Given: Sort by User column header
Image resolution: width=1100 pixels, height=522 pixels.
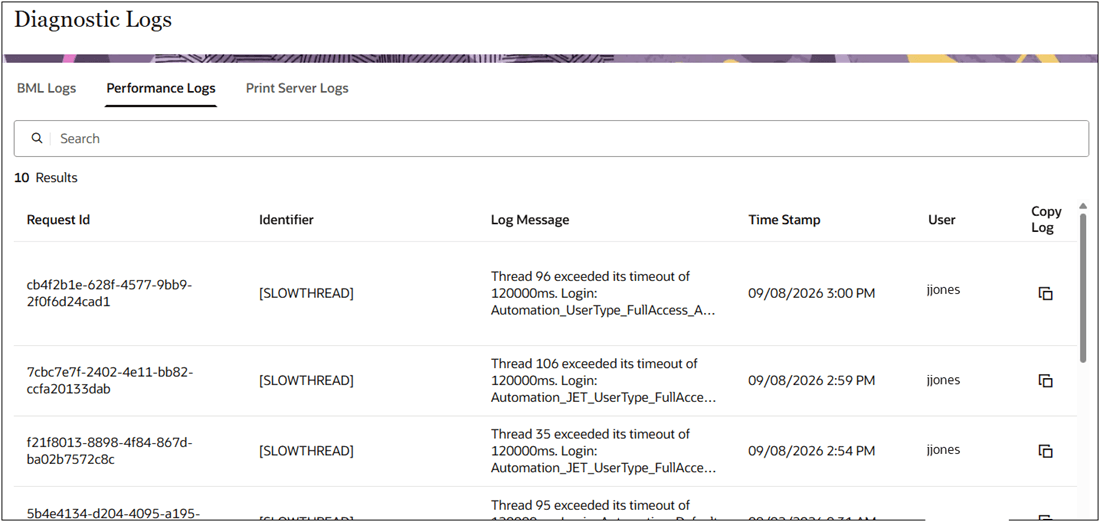Looking at the screenshot, I should (941, 220).
